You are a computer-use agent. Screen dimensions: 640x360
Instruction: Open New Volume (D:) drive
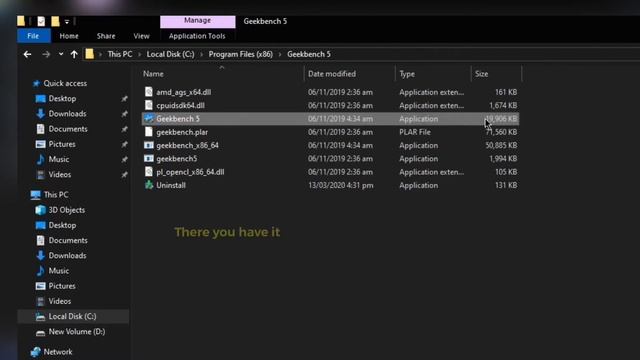(76, 331)
